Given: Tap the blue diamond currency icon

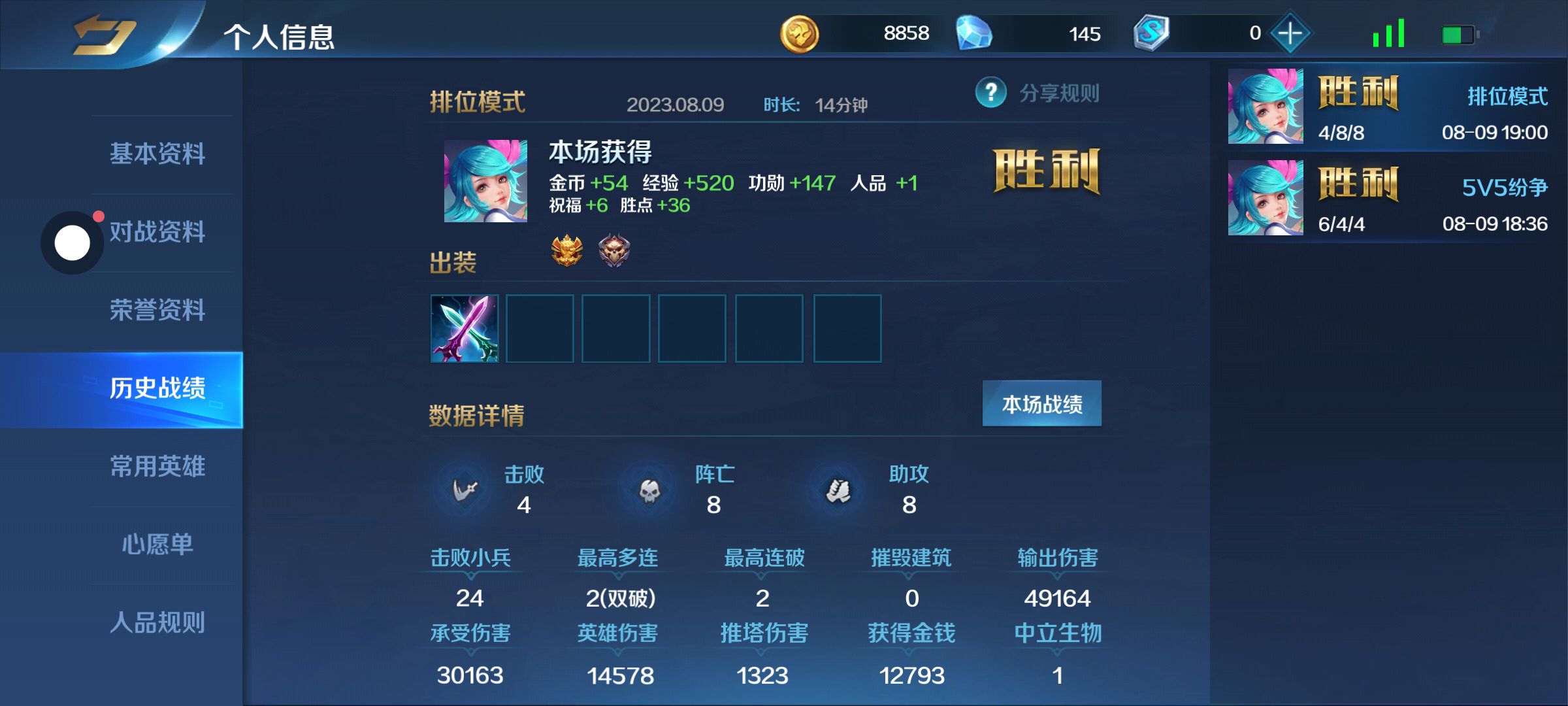Looking at the screenshot, I should point(973,33).
